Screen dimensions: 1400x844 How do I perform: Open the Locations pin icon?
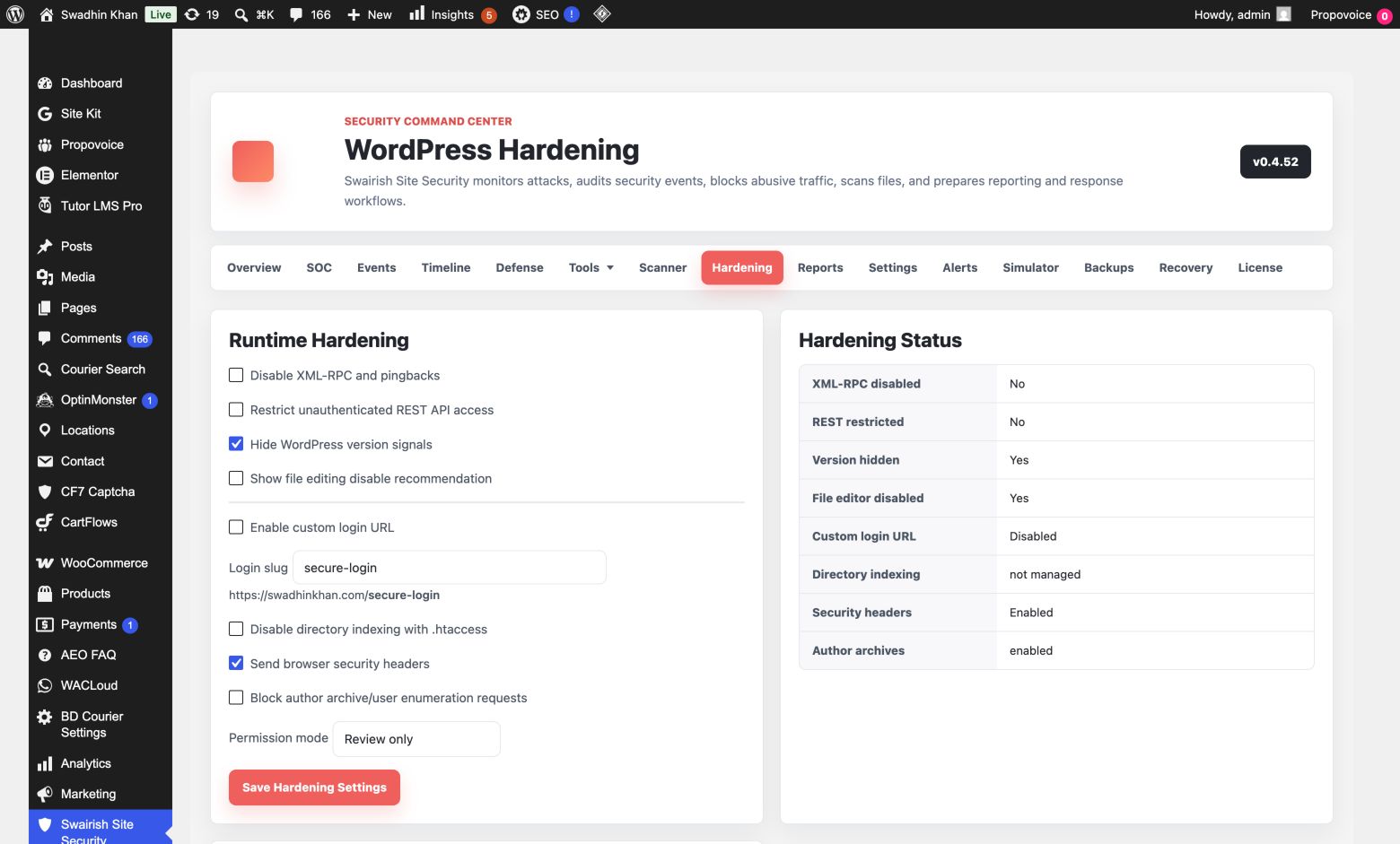tap(45, 431)
